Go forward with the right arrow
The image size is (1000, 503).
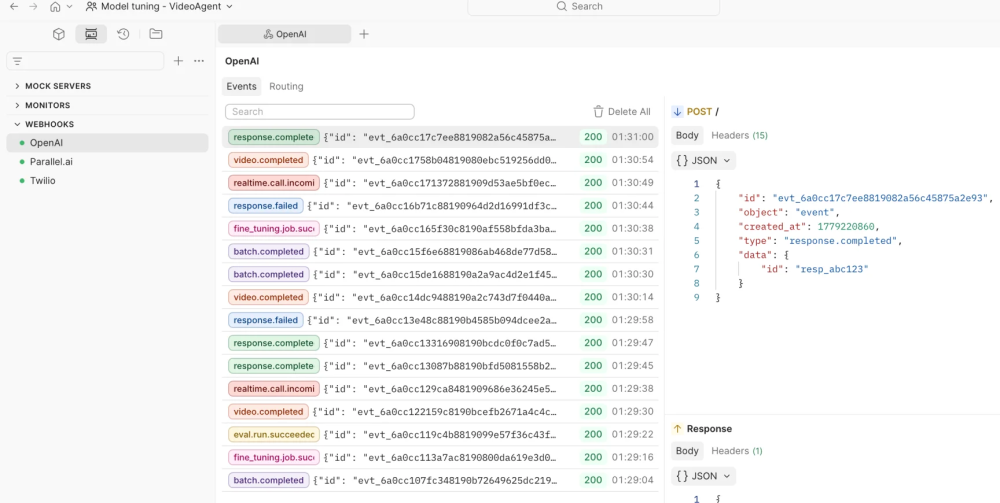pos(33,6)
